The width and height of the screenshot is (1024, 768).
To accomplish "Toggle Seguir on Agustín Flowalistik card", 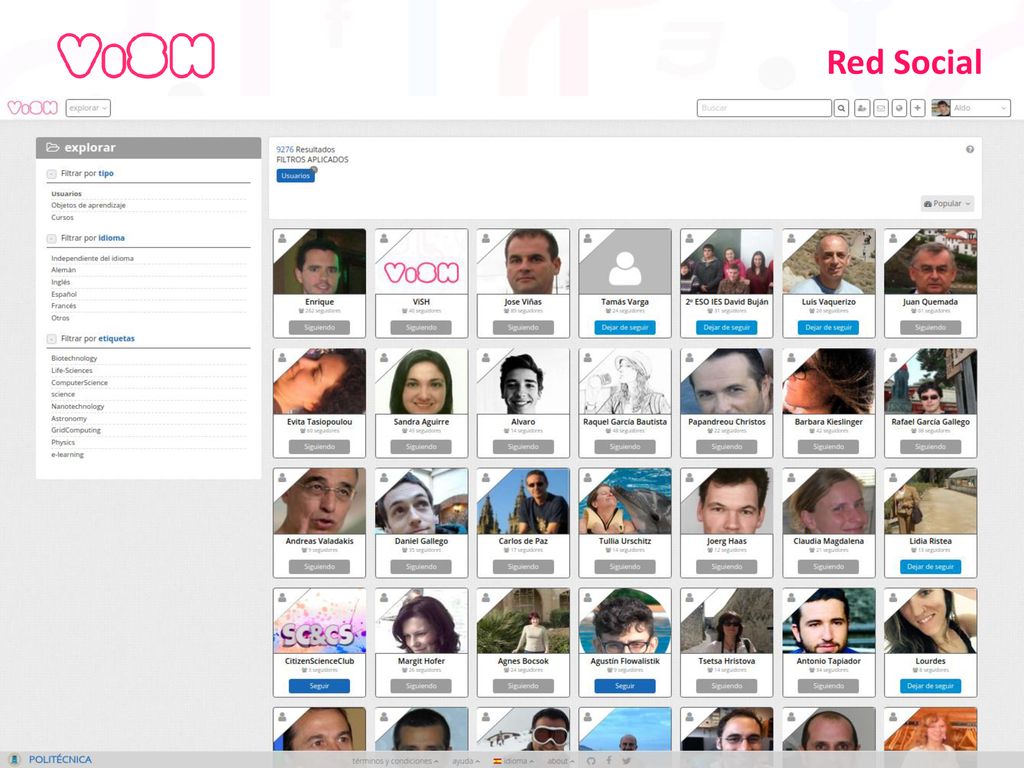I will click(x=625, y=686).
